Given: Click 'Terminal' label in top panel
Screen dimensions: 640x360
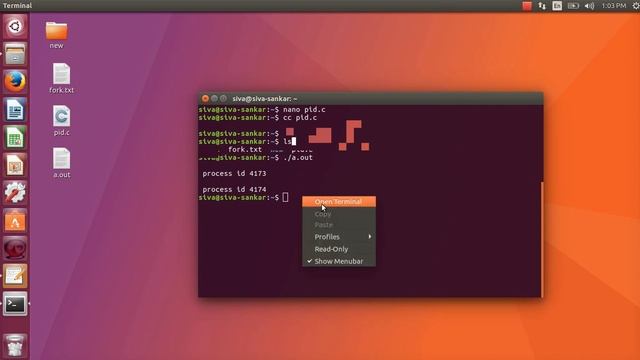Looking at the screenshot, I should click(x=17, y=6).
